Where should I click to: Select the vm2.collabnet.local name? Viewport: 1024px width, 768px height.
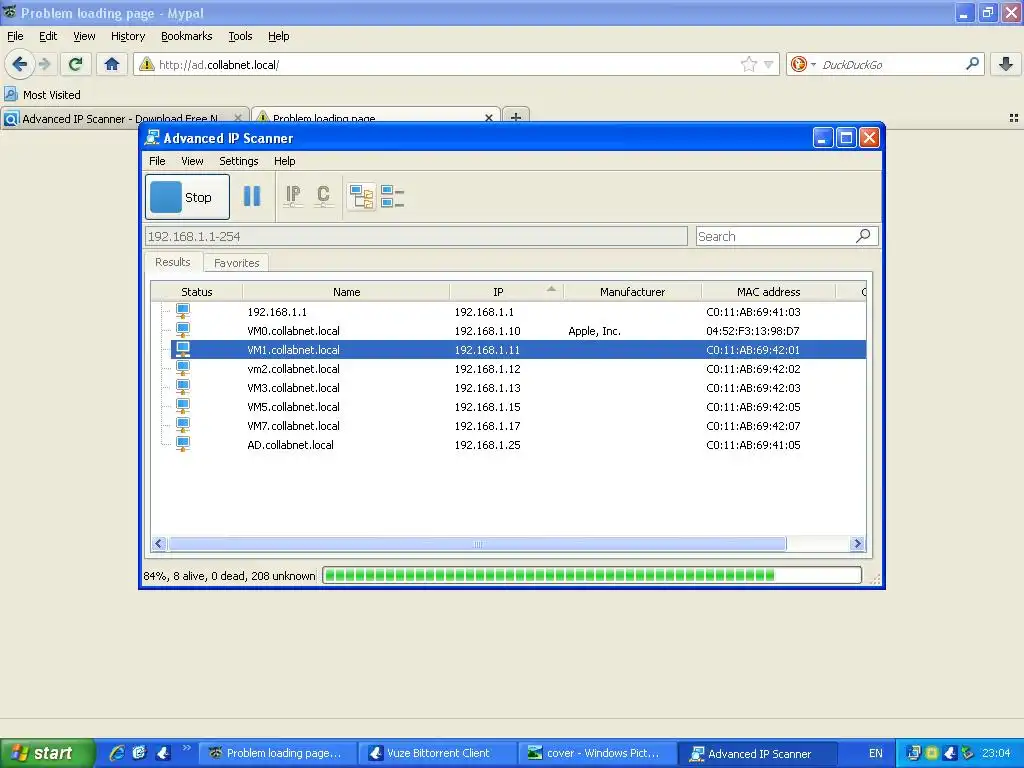(293, 369)
